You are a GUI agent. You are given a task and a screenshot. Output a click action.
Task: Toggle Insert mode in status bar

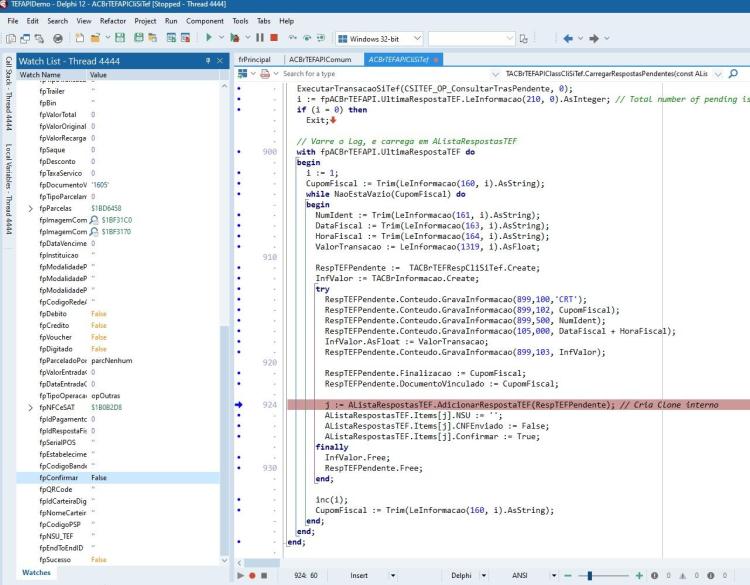tap(359, 575)
